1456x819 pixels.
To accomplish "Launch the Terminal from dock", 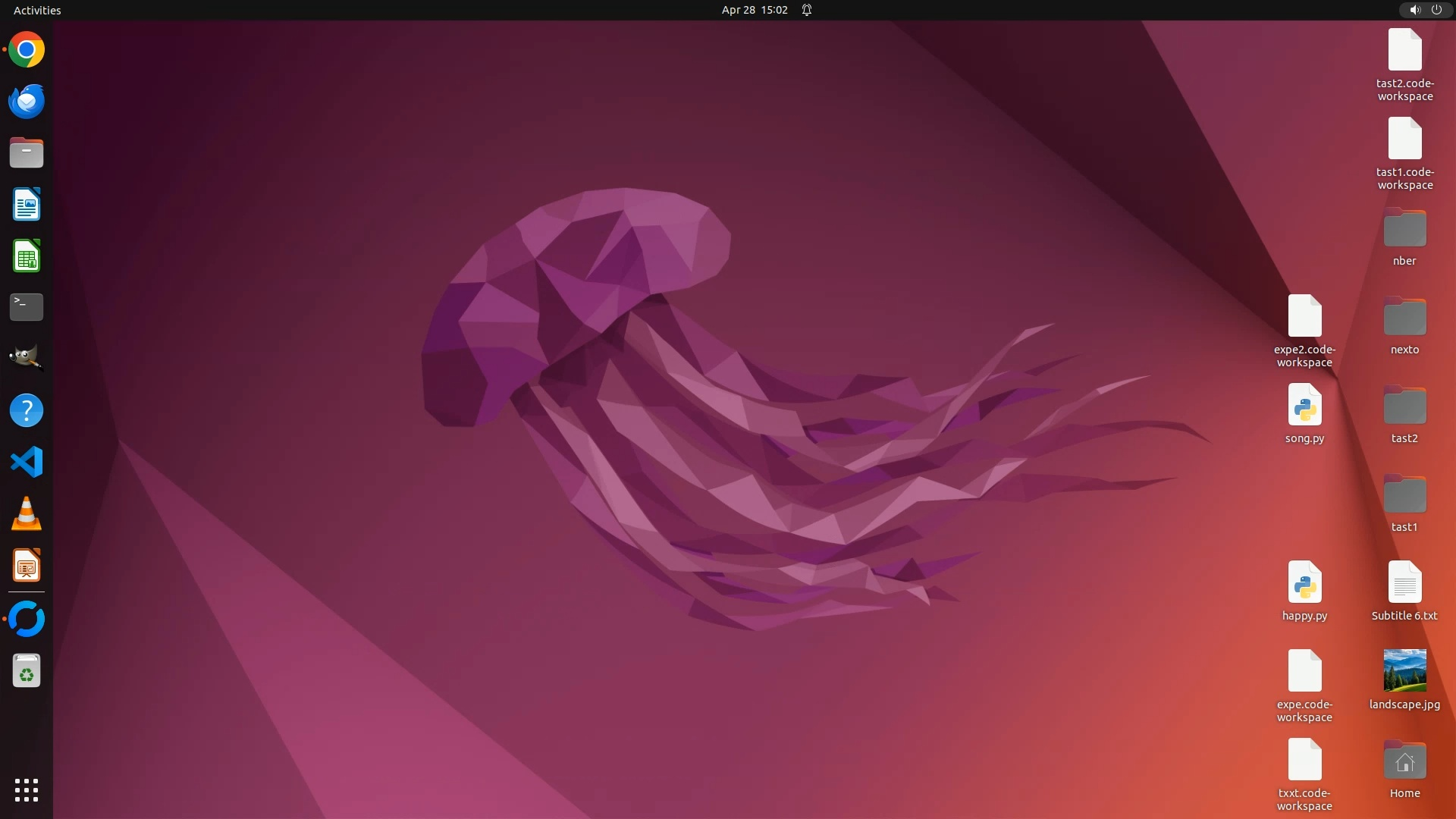I will pos(27,307).
